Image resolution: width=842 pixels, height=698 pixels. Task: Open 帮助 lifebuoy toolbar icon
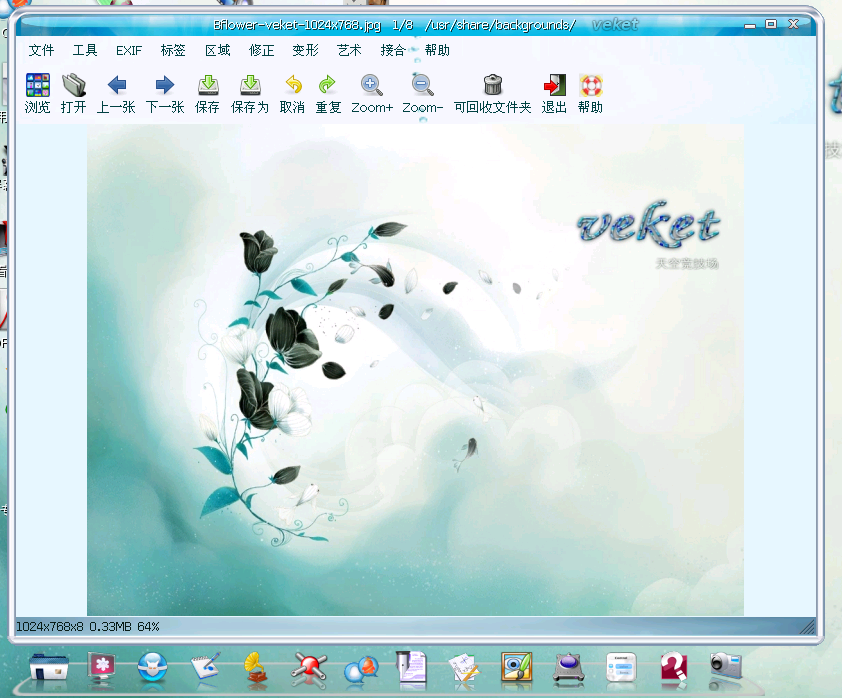591,85
